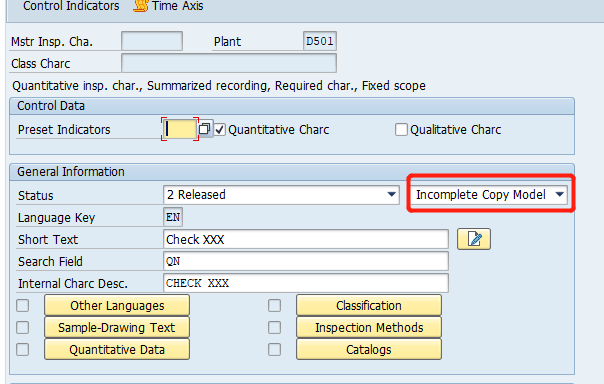Open the Quantitative Data button

pos(117,350)
